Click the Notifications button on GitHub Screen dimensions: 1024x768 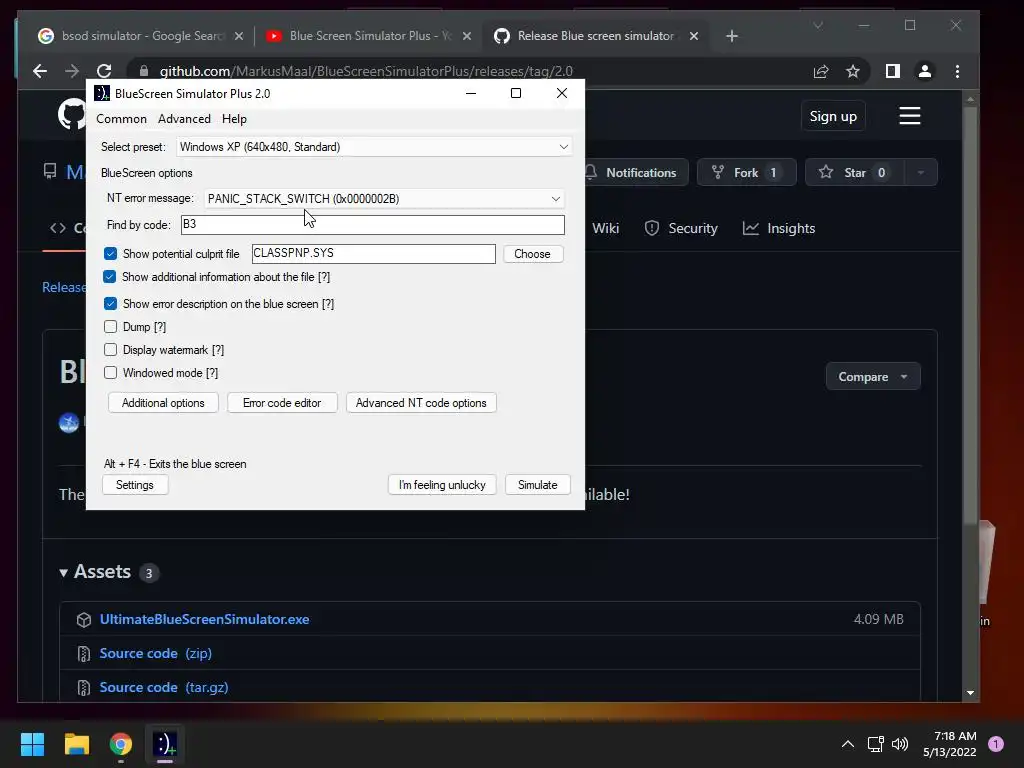click(636, 172)
